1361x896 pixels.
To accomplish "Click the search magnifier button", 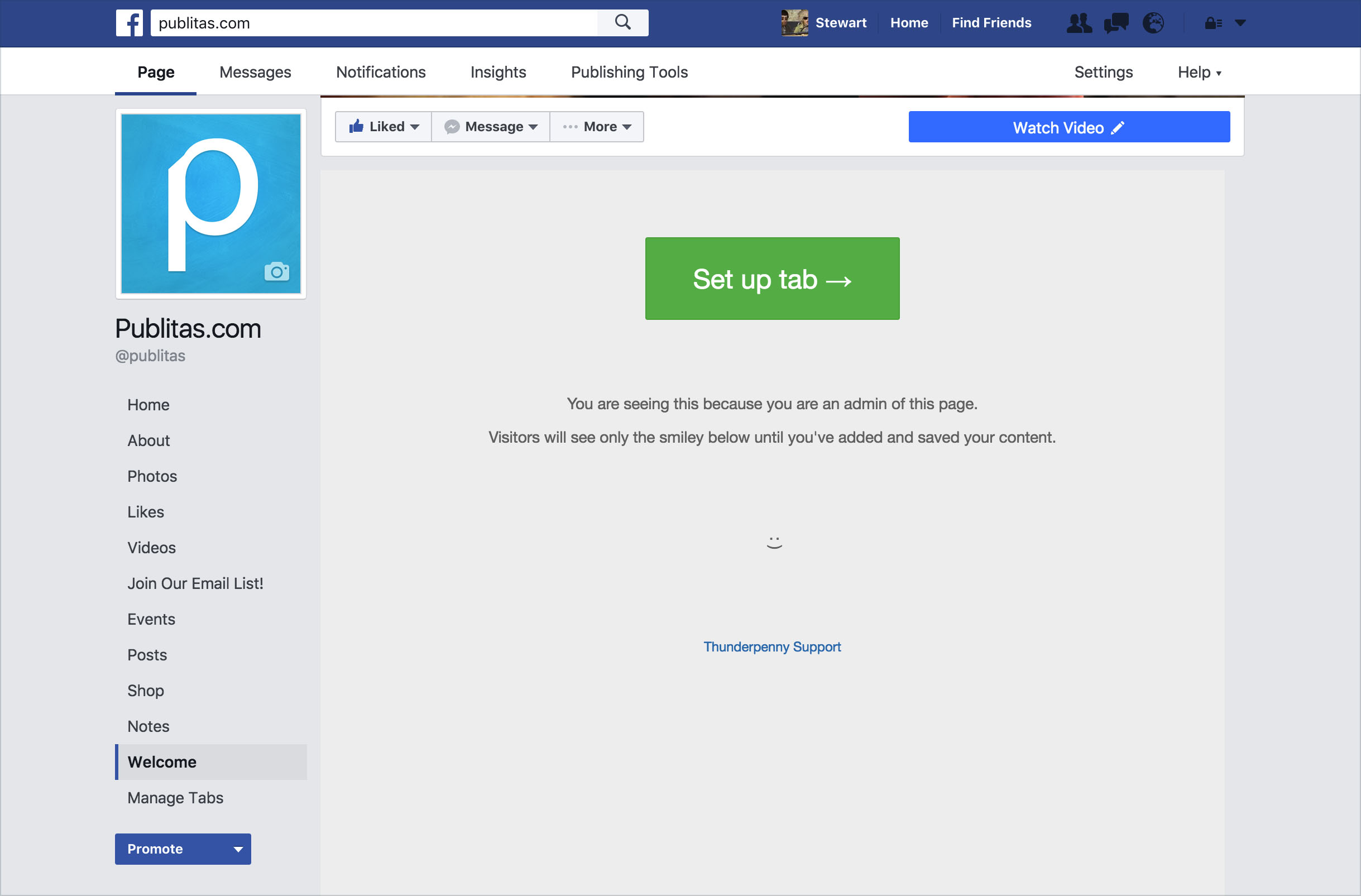I will coord(623,23).
